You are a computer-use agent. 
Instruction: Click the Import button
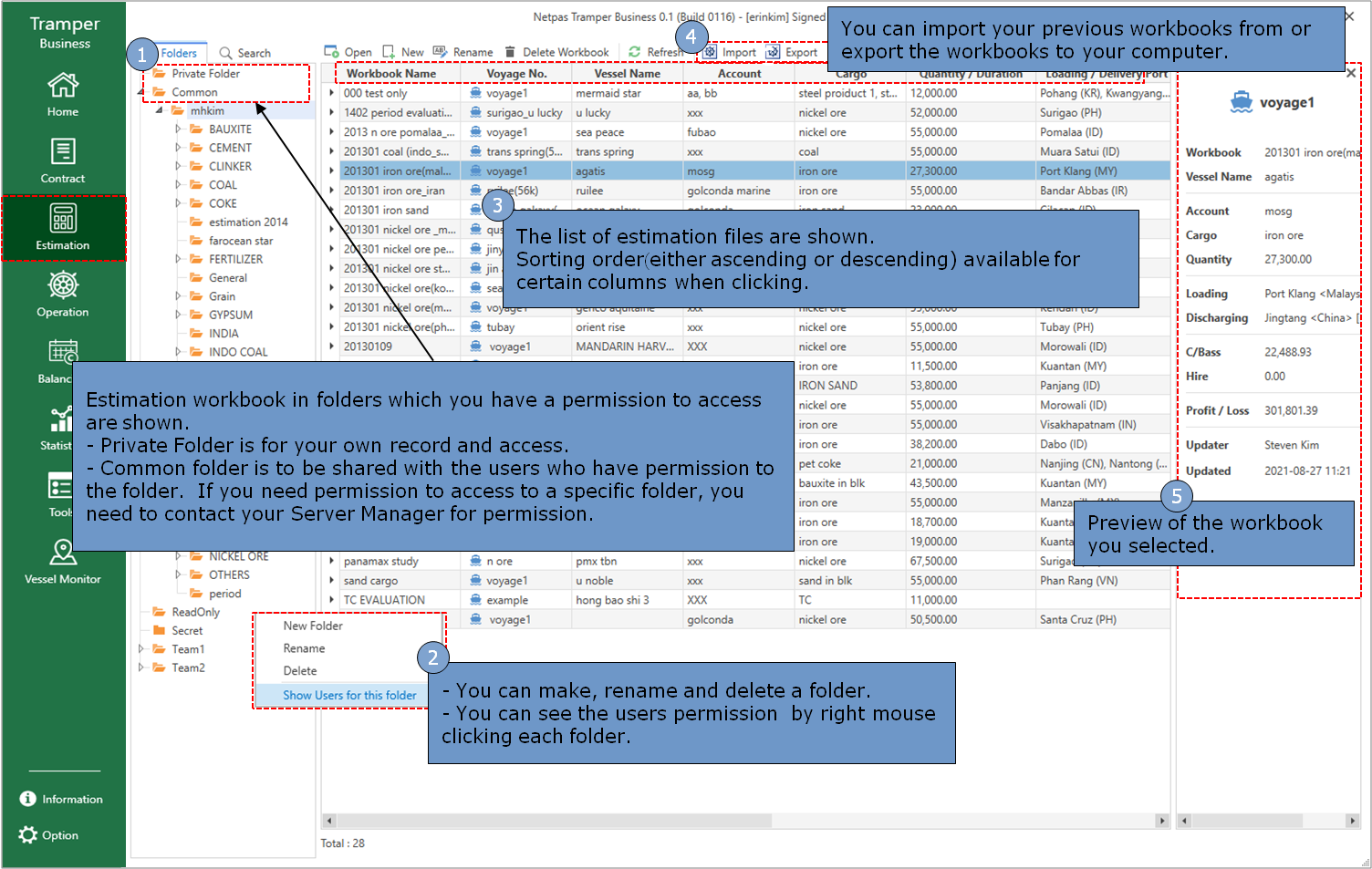click(x=730, y=52)
